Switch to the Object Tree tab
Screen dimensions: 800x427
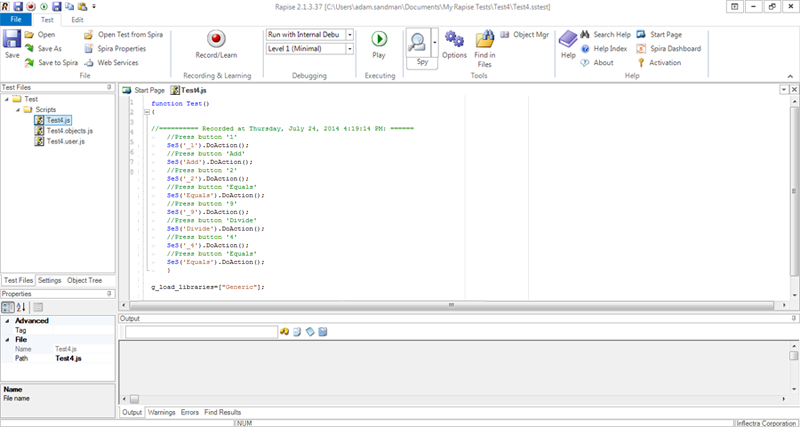click(84, 281)
